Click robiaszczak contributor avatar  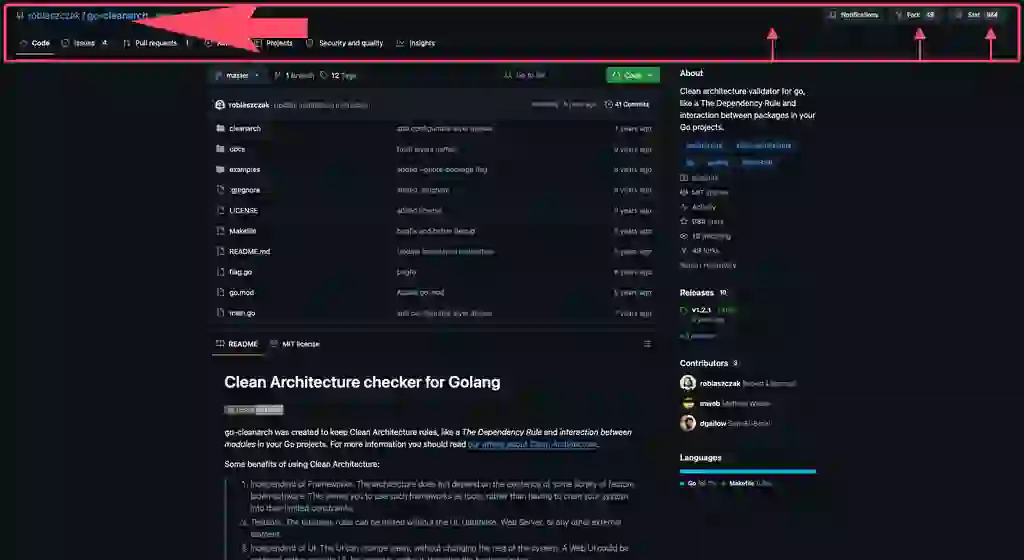point(688,383)
